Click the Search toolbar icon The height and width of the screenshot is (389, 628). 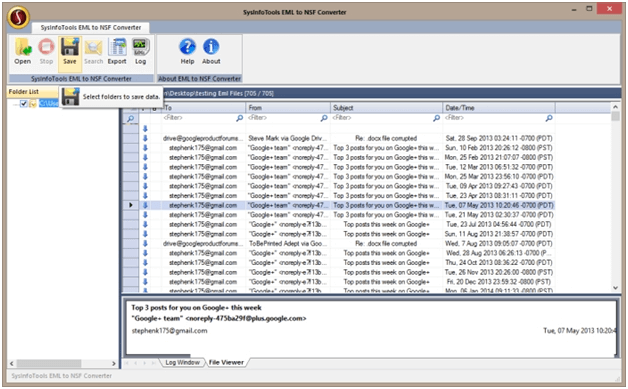coord(93,50)
